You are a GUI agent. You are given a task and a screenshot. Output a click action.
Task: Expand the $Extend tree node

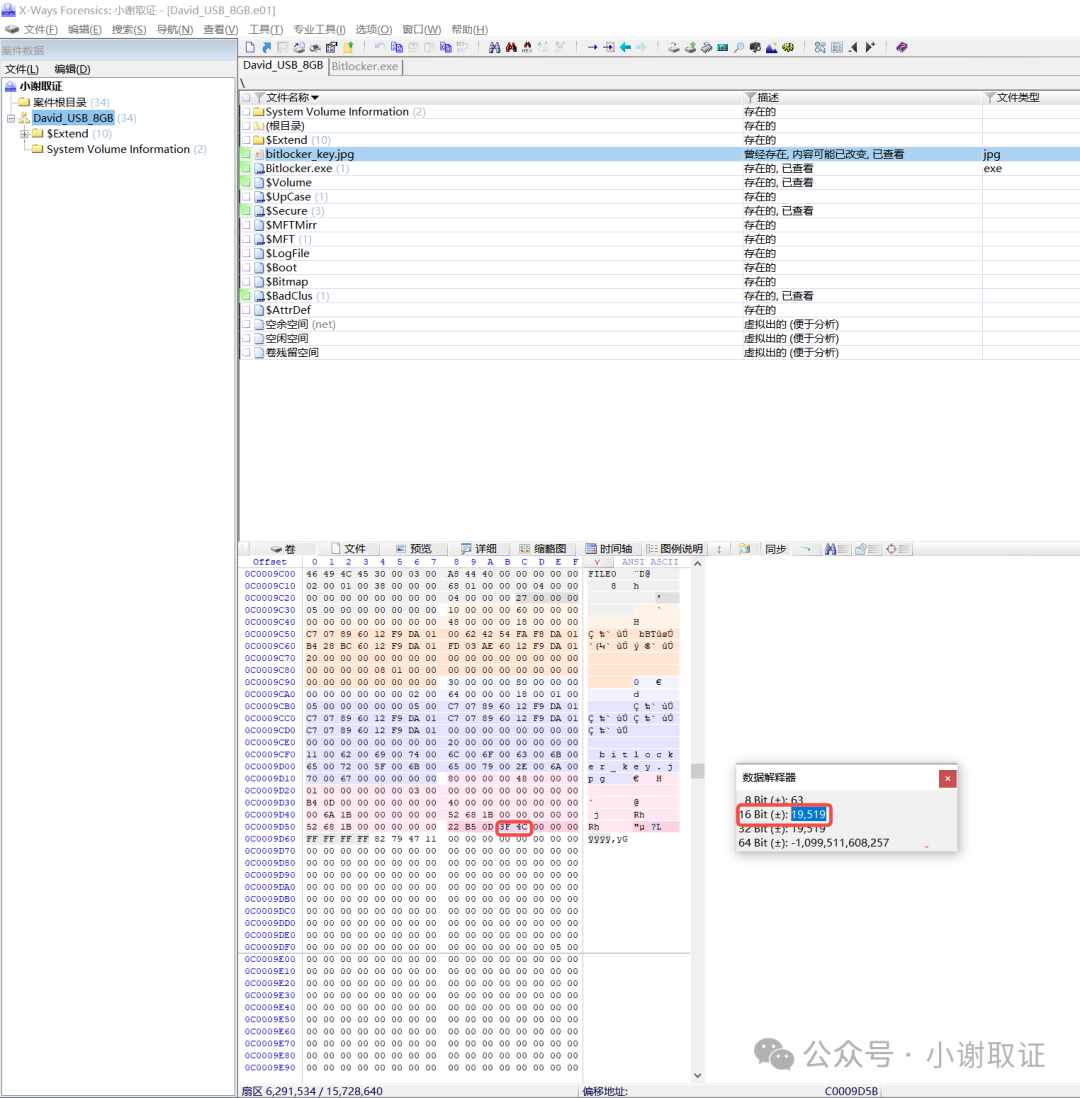point(25,133)
